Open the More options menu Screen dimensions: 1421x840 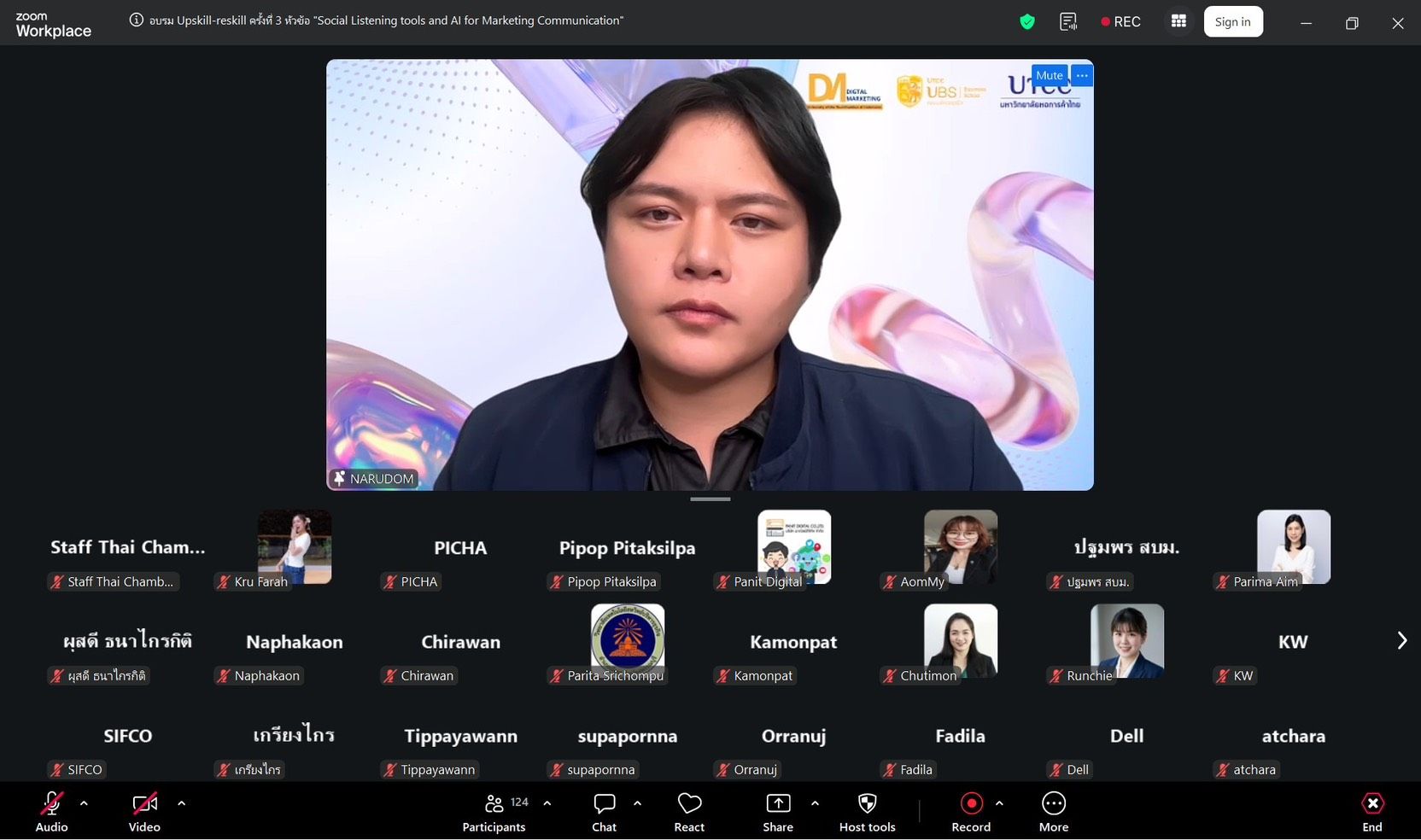[1054, 812]
